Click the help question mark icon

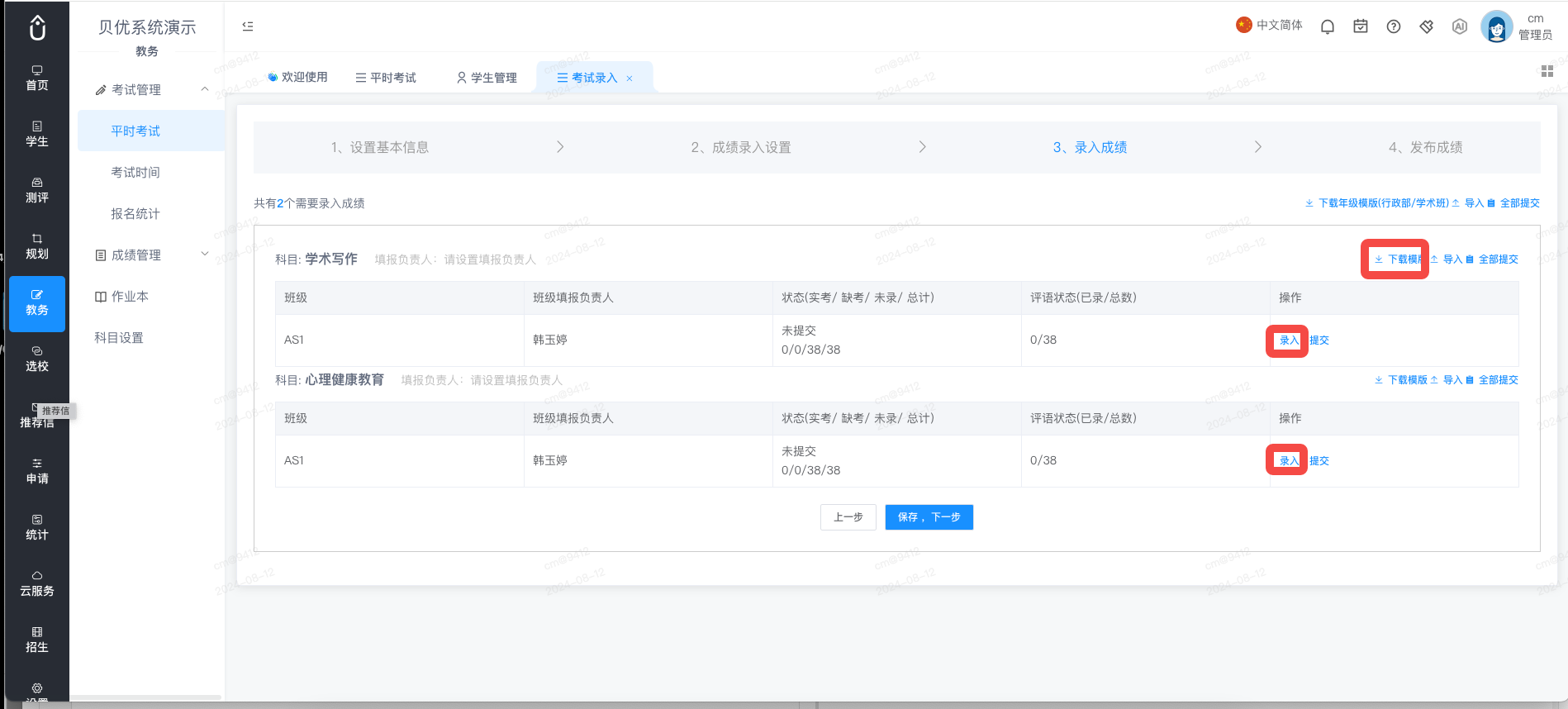pos(1394,26)
